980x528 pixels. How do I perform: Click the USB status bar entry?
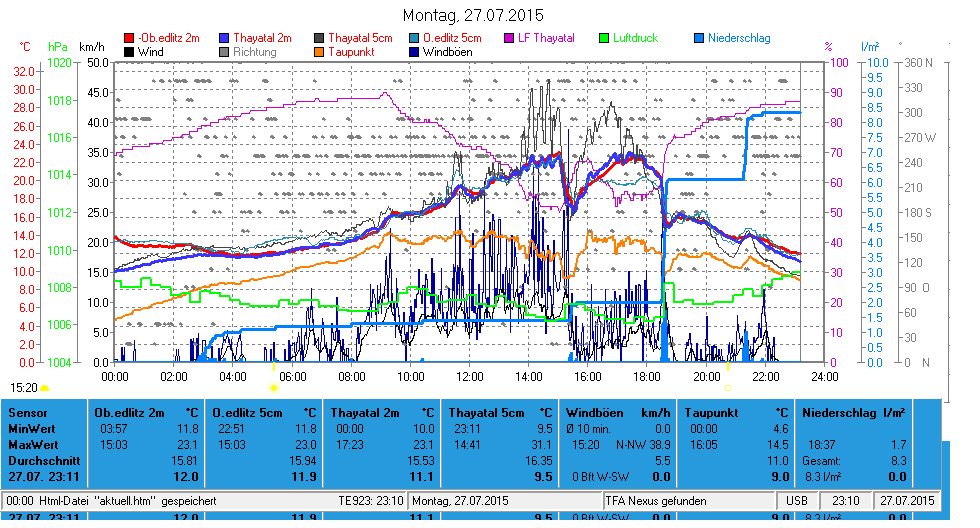pos(796,501)
